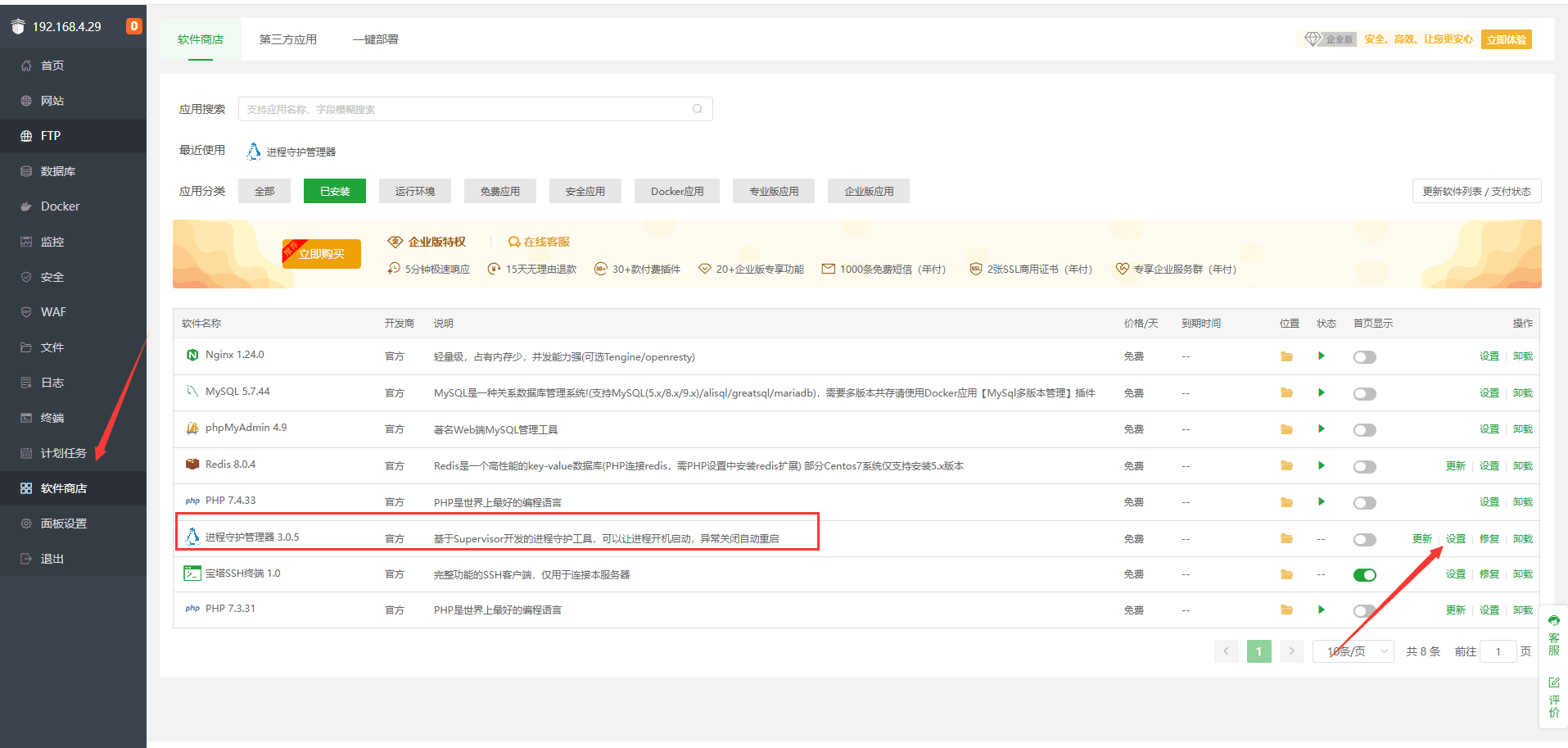Filter by 全部 category
1568x748 pixels.
[x=264, y=191]
